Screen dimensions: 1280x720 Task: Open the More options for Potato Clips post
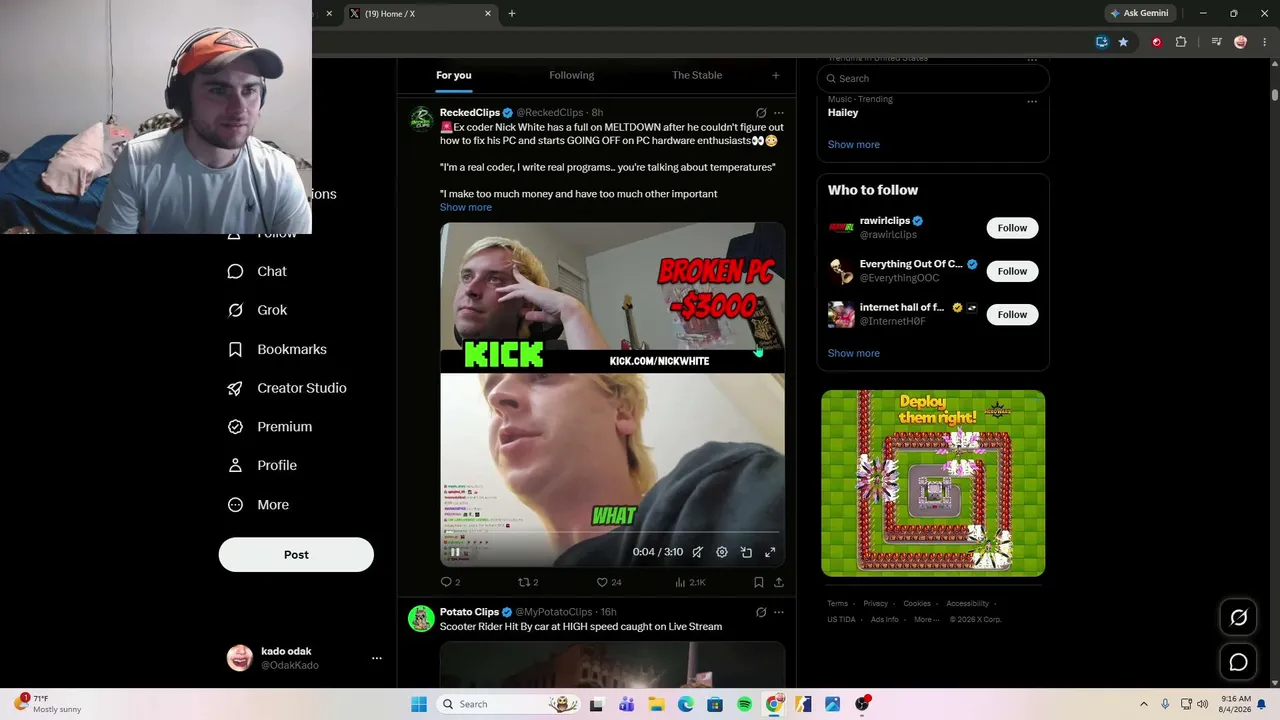click(779, 612)
